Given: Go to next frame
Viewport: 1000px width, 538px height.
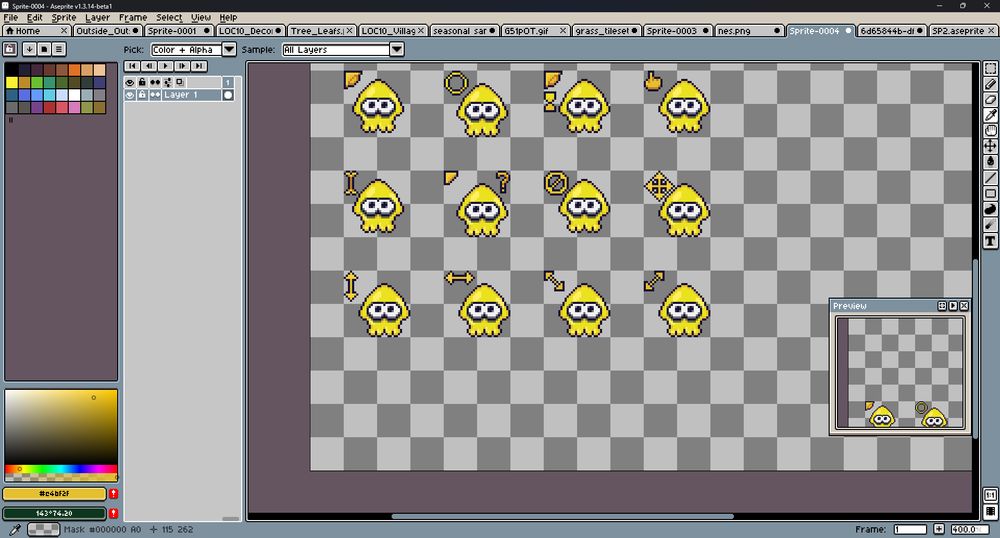Looking at the screenshot, I should 182,66.
